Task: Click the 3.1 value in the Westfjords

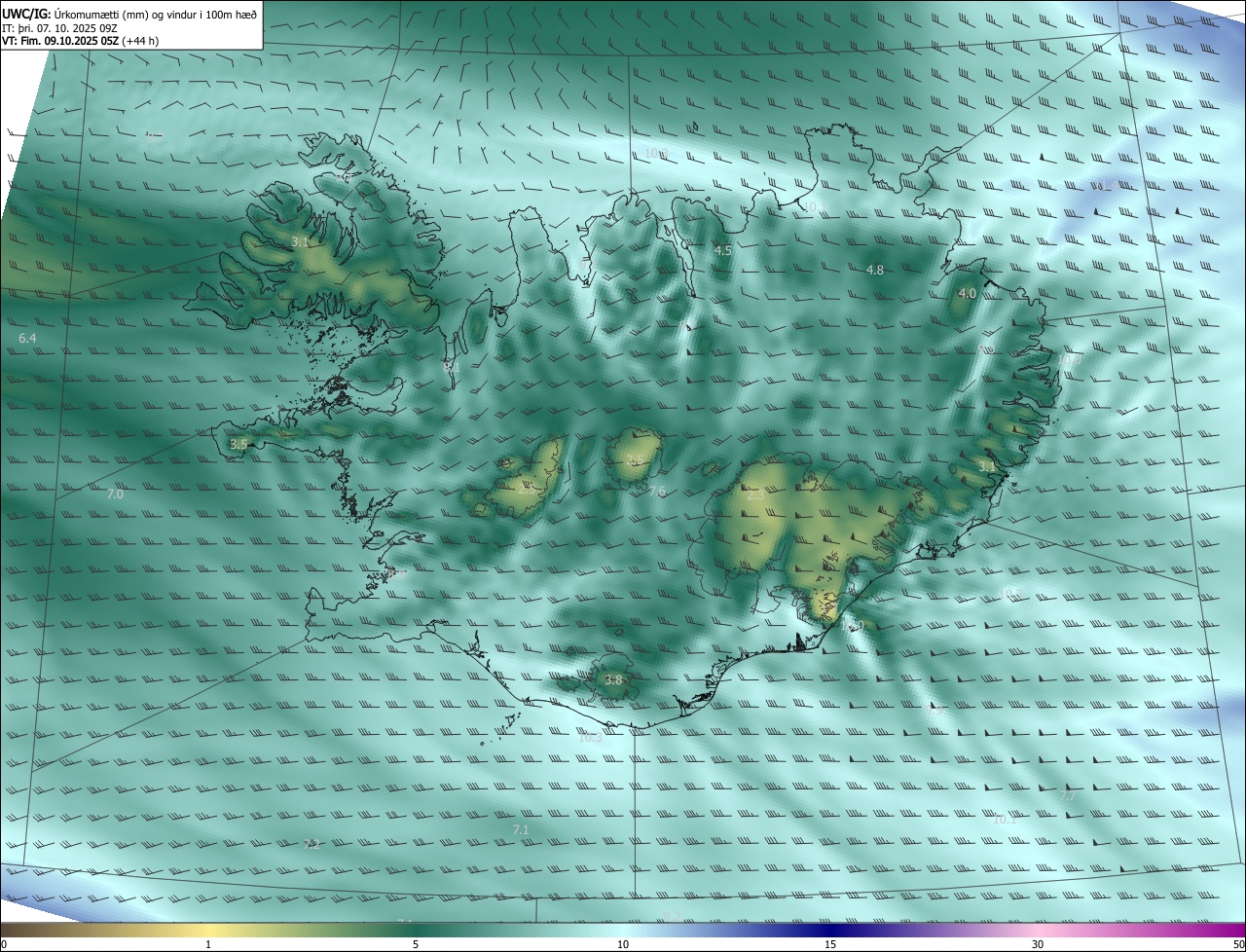Action: (x=301, y=241)
